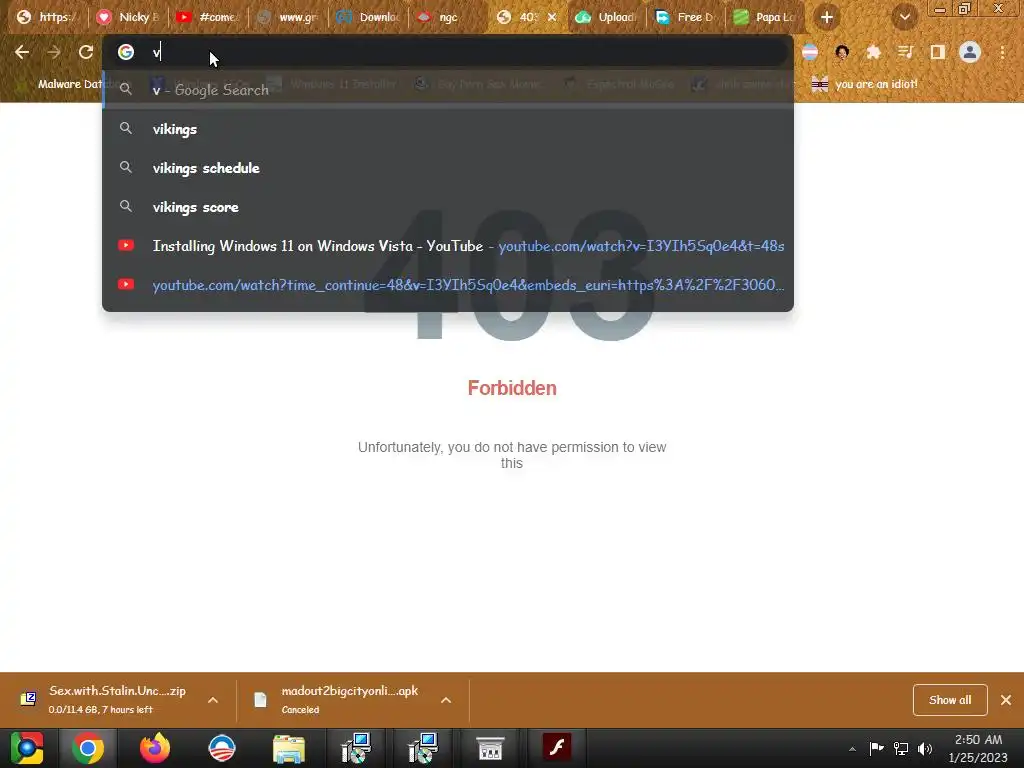Click the browser Back arrow
Image resolution: width=1024 pixels, height=768 pixels.
22,52
